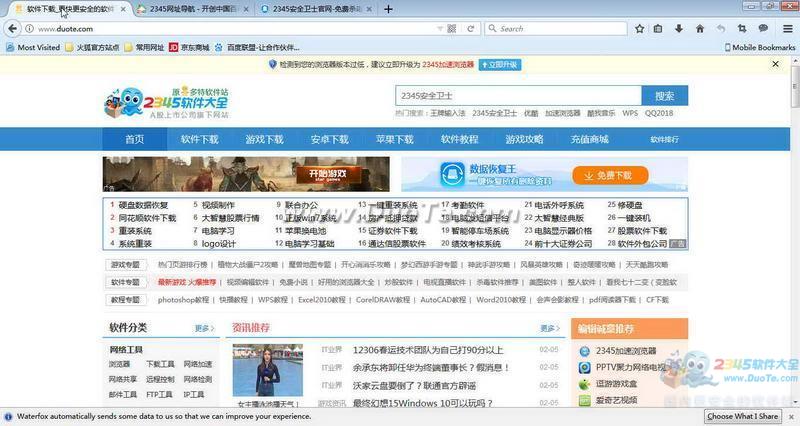Open the downloads arrow icon
800x426 pixels.
[679, 29]
